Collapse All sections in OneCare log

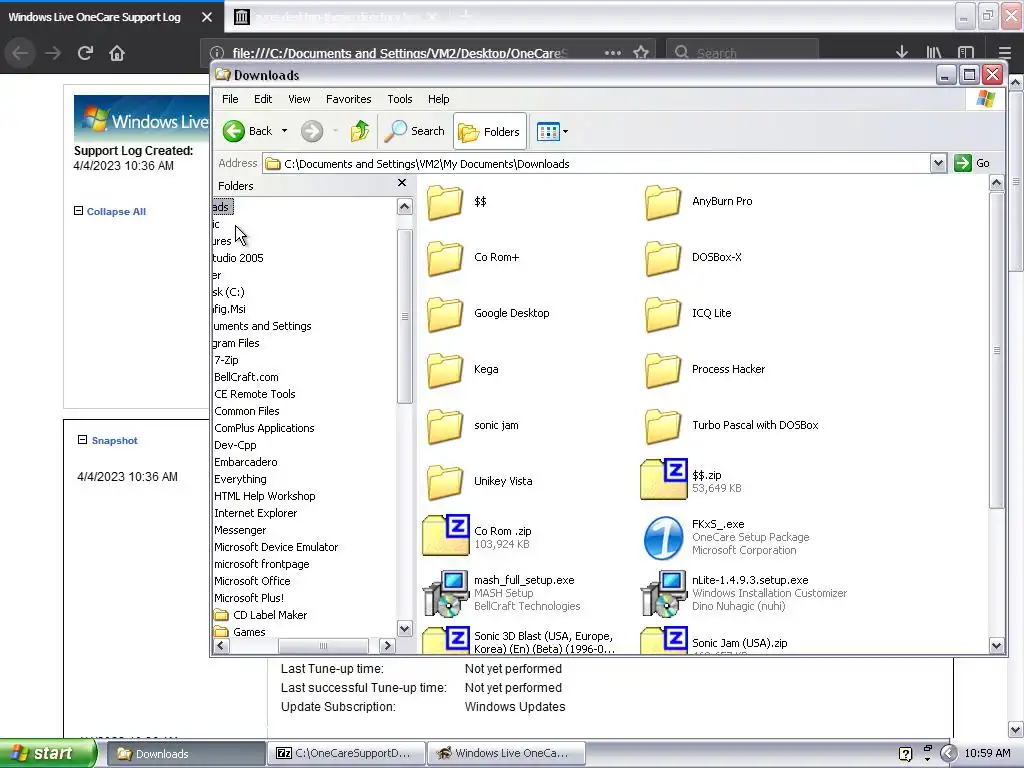click(x=110, y=212)
